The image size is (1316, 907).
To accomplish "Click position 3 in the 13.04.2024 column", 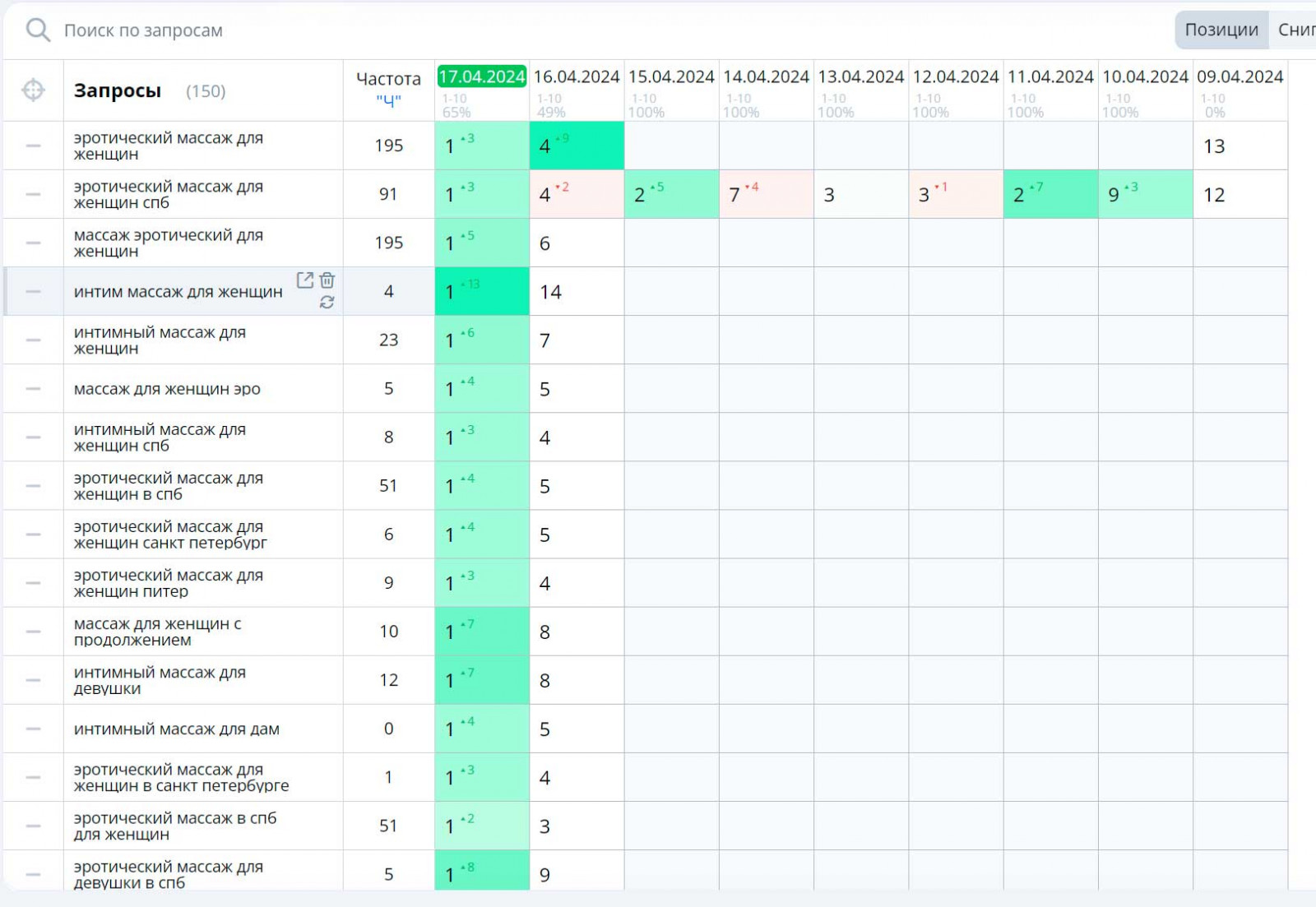I will (x=829, y=195).
